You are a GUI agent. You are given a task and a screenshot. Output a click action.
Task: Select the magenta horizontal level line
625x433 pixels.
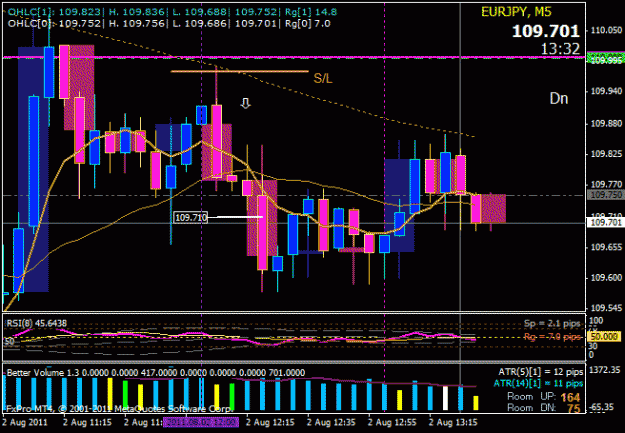[x=294, y=58]
